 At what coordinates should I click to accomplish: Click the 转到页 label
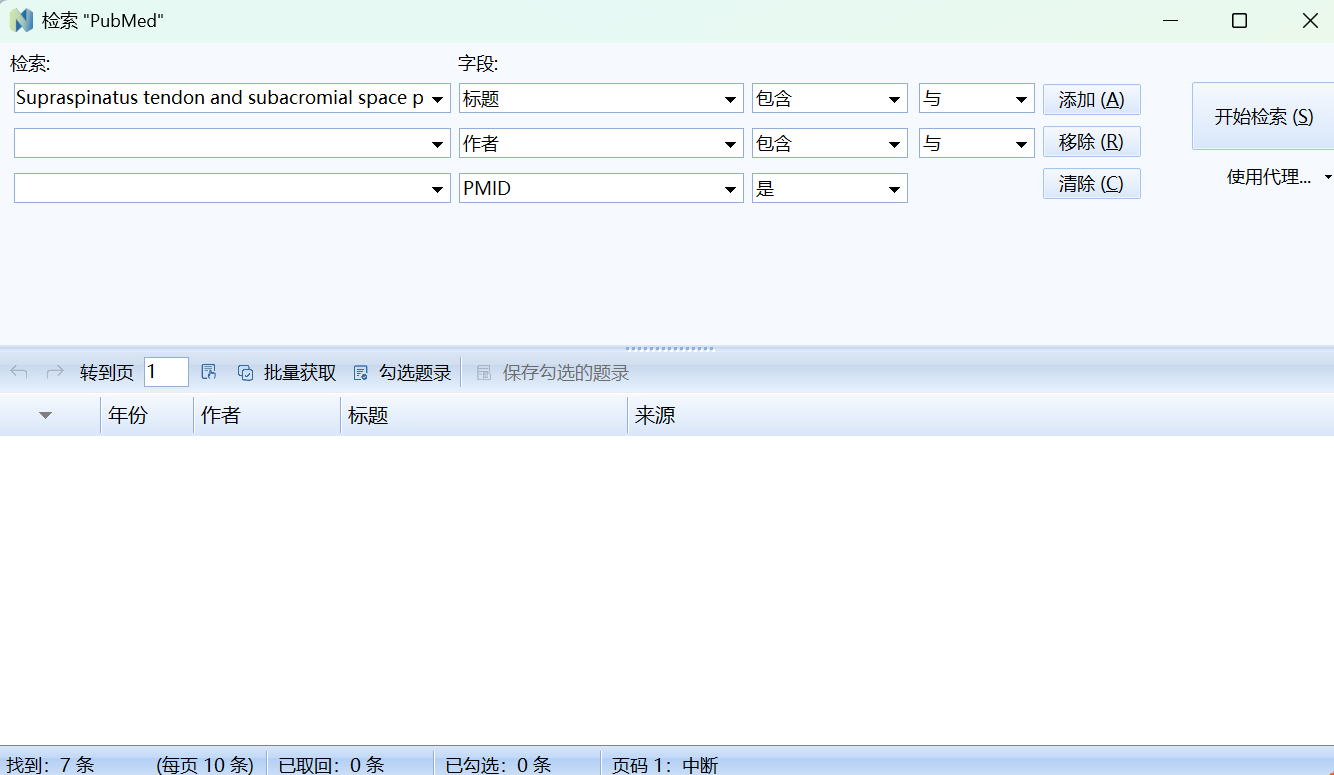click(x=107, y=373)
